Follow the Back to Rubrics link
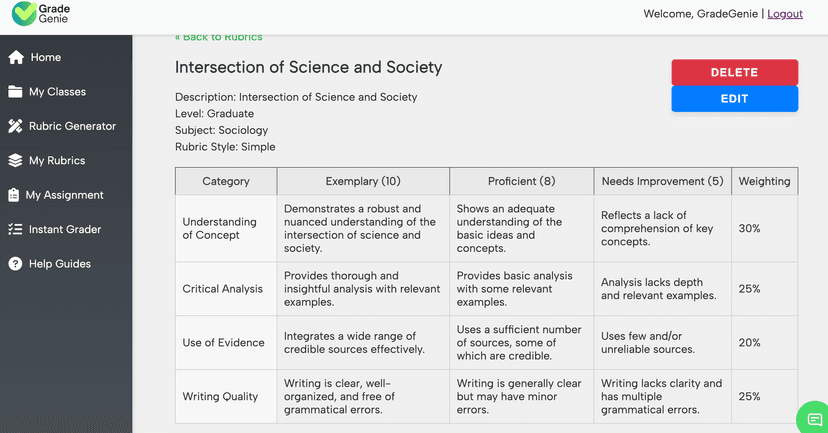This screenshot has height=433, width=828. click(218, 37)
